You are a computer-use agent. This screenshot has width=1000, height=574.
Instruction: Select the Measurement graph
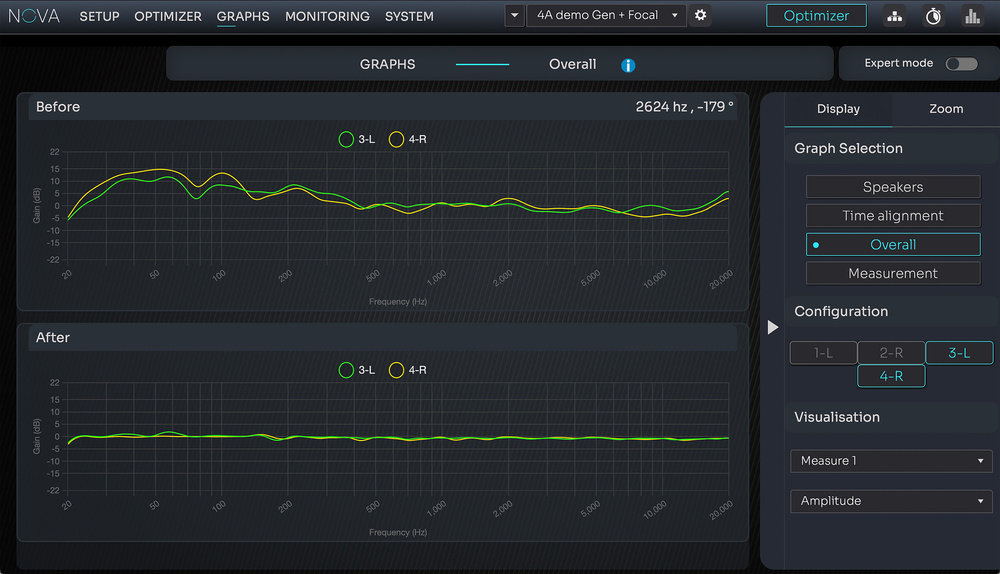[893, 273]
